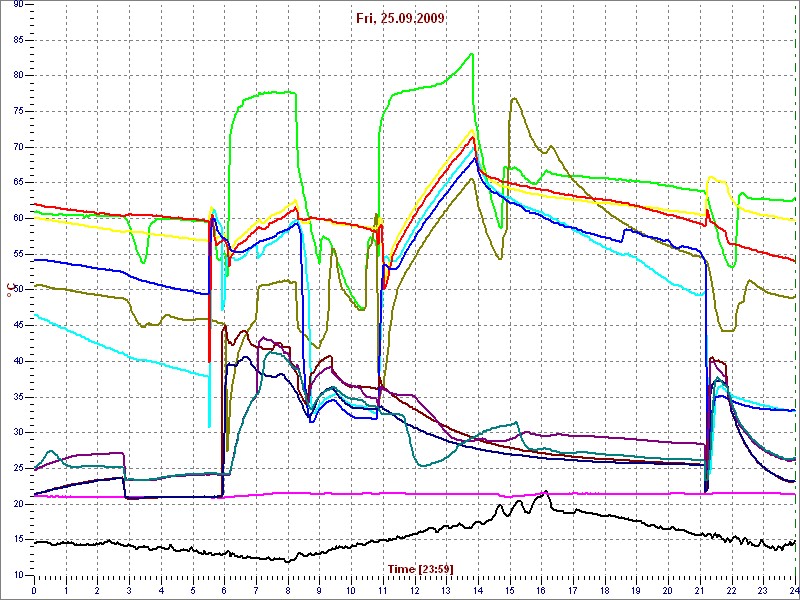Select the 40 value on temperature axis

(17, 361)
